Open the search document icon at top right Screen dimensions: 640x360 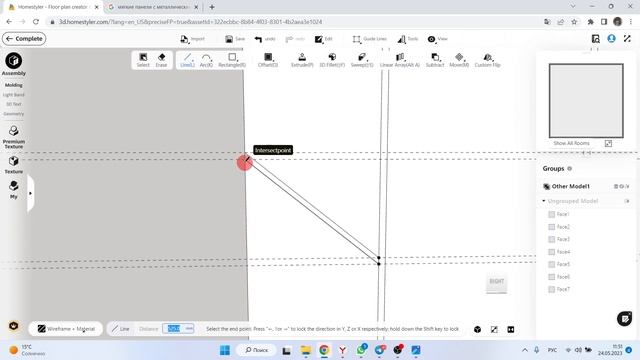(x=596, y=38)
